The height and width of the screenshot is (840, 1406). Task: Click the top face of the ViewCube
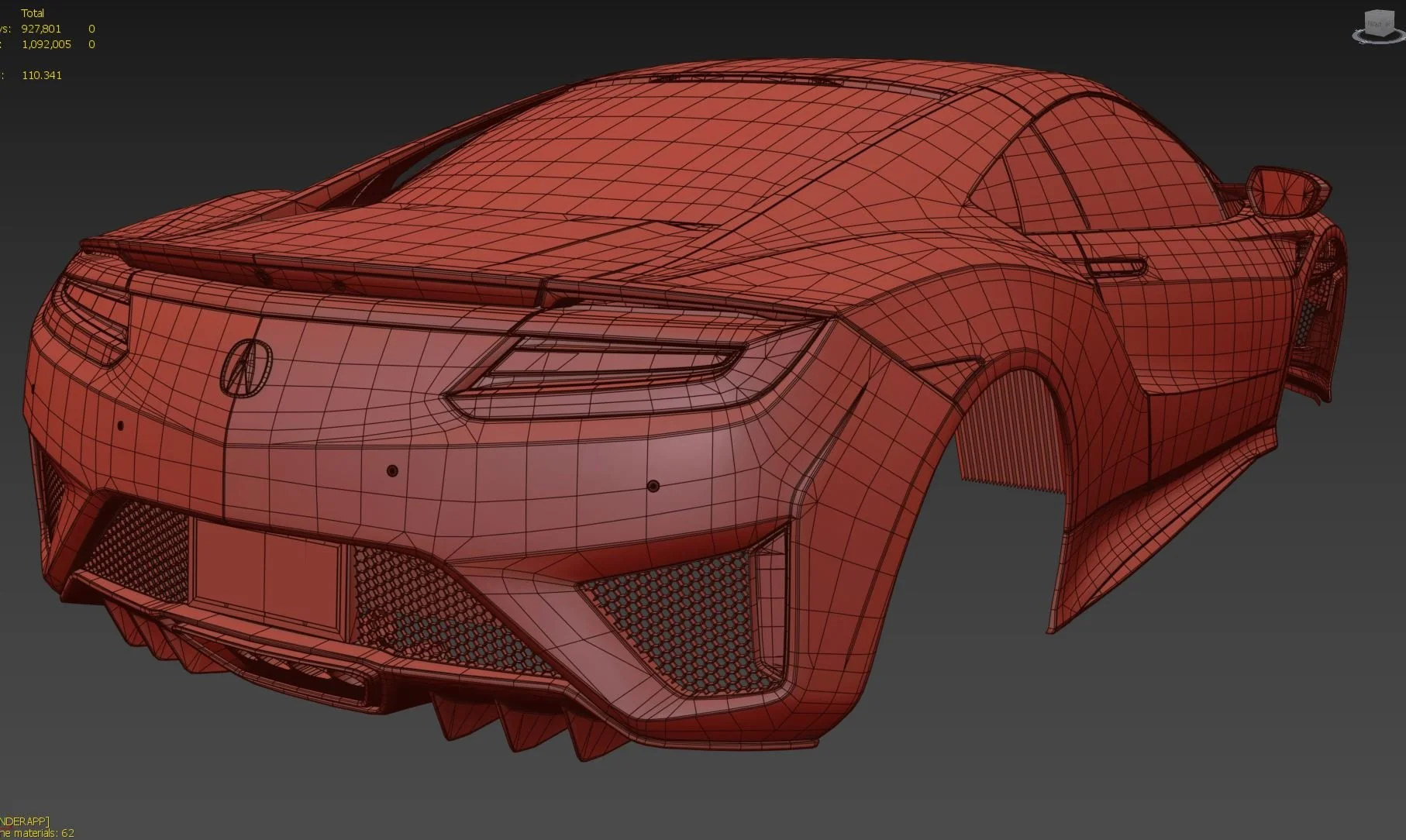coord(1378,12)
